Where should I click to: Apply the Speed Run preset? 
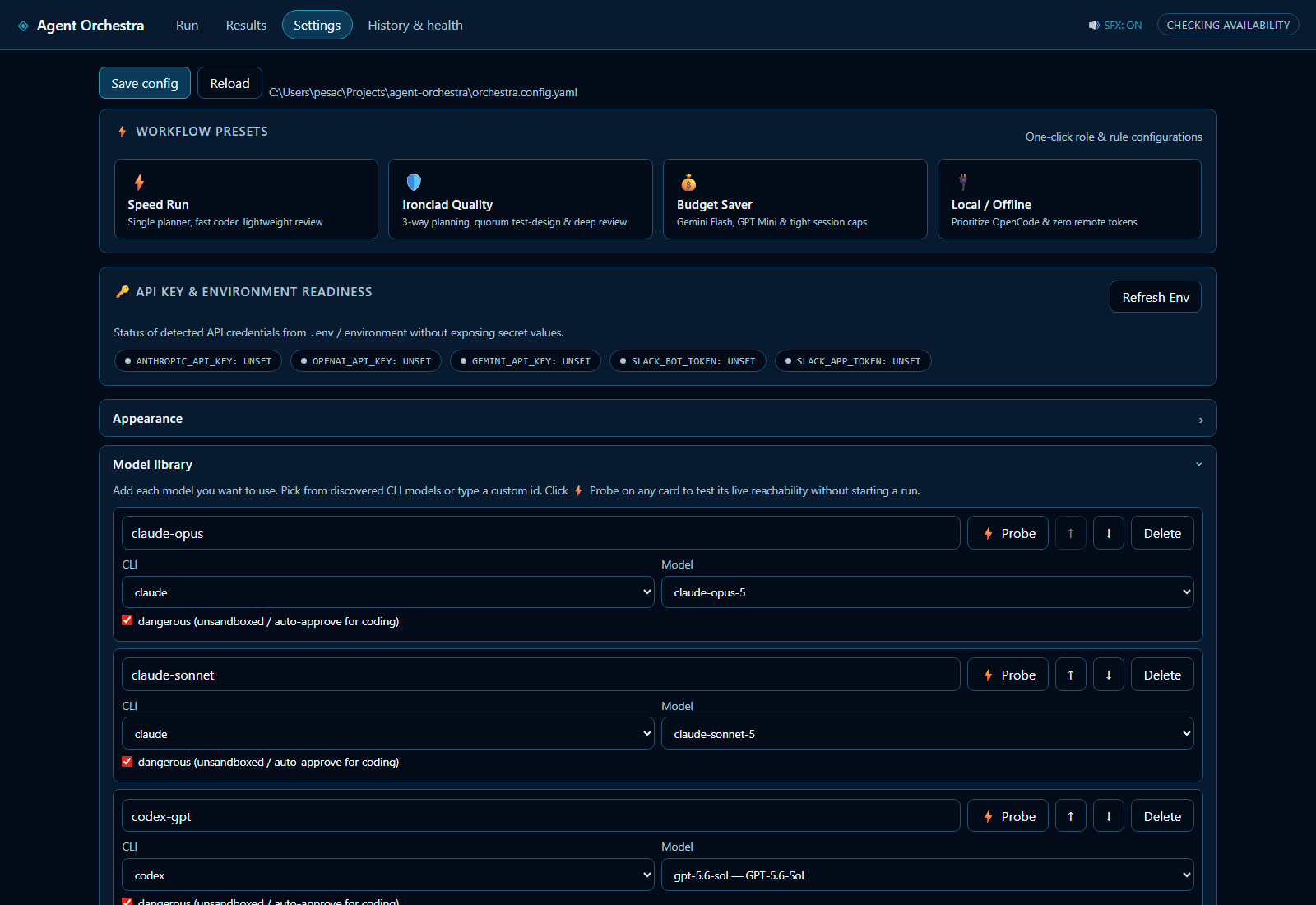pos(246,199)
